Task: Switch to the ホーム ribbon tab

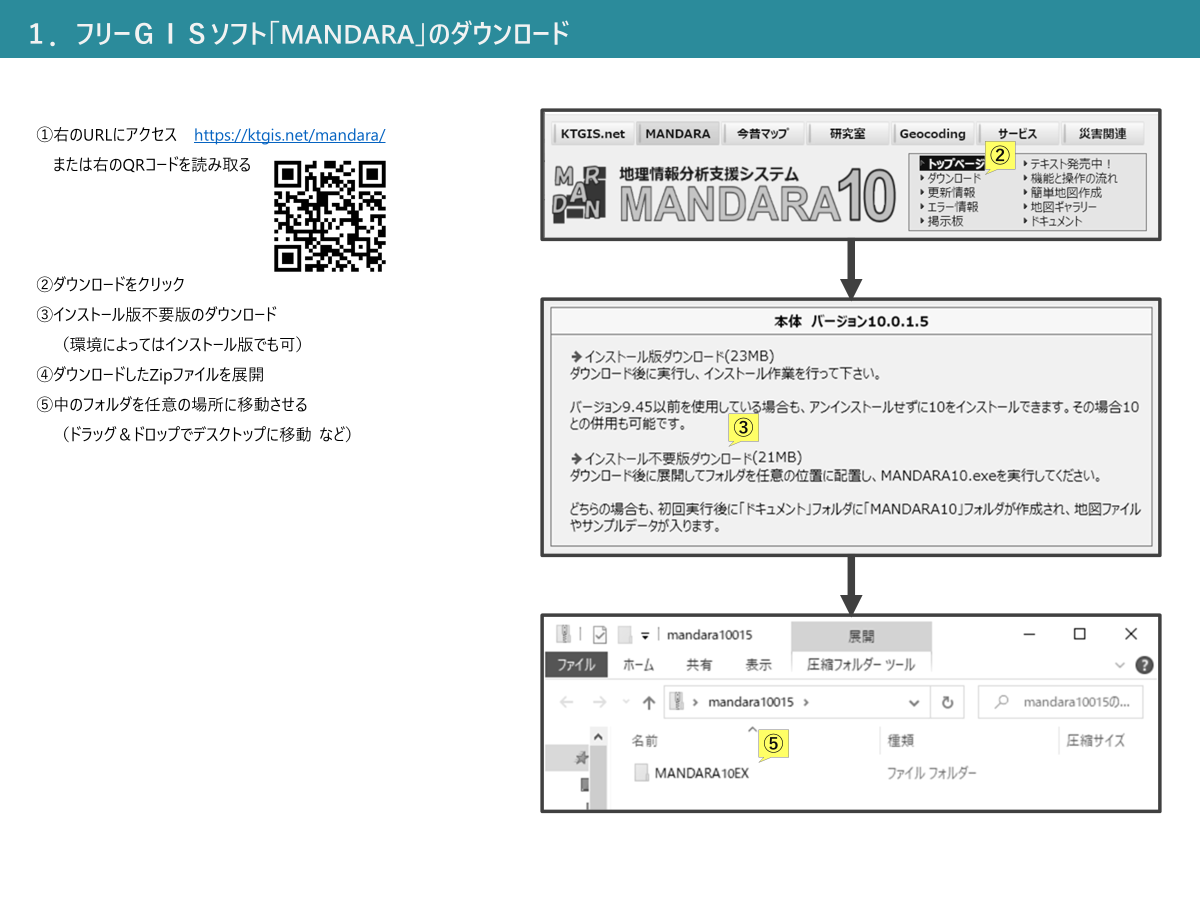Action: pyautogui.click(x=638, y=664)
